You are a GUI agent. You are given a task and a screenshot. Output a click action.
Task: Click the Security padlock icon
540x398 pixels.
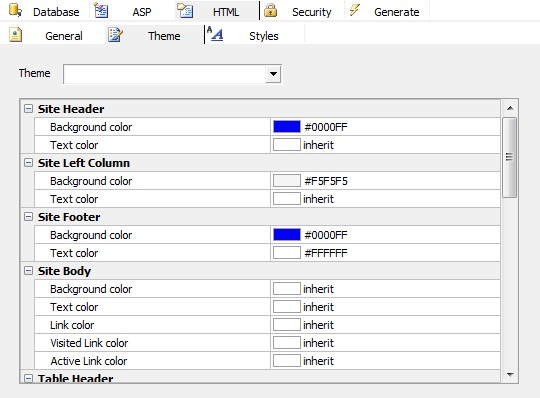[x=270, y=10]
